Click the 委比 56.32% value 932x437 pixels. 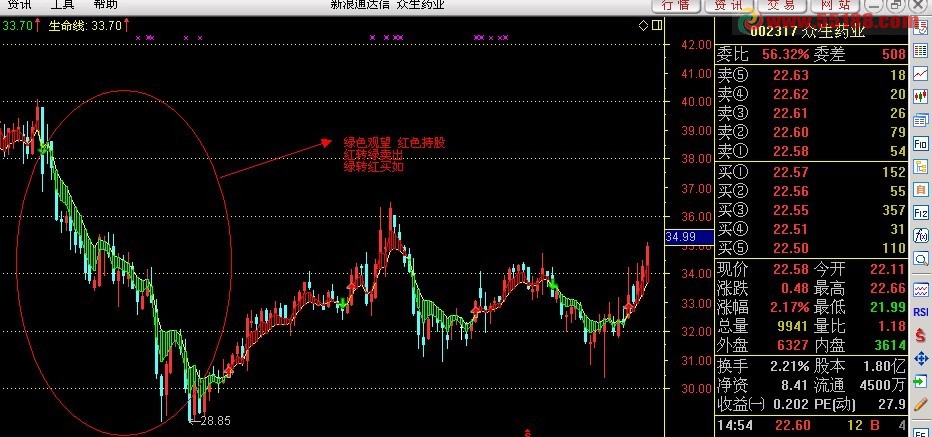click(785, 55)
